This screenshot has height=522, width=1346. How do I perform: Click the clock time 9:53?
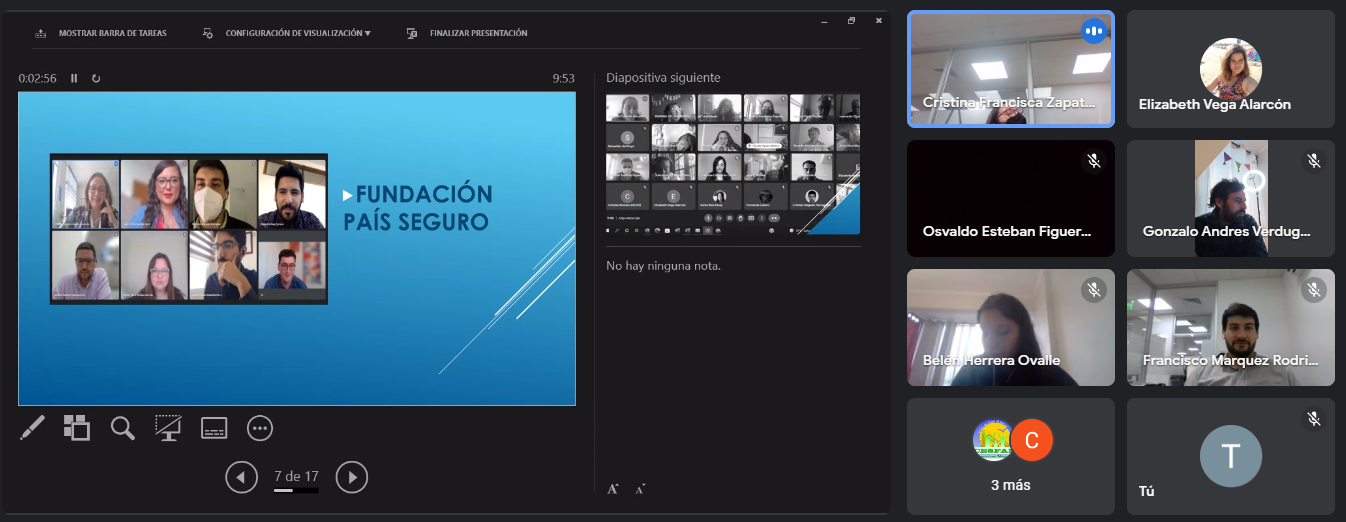[564, 78]
